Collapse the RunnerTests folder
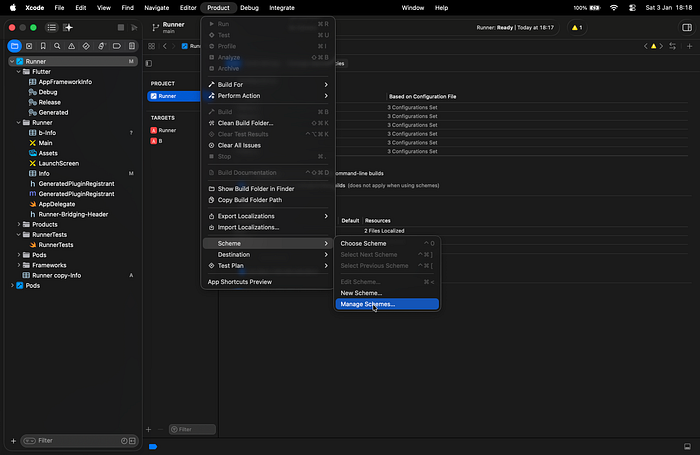Viewport: 700px width, 455px height. pyautogui.click(x=19, y=234)
